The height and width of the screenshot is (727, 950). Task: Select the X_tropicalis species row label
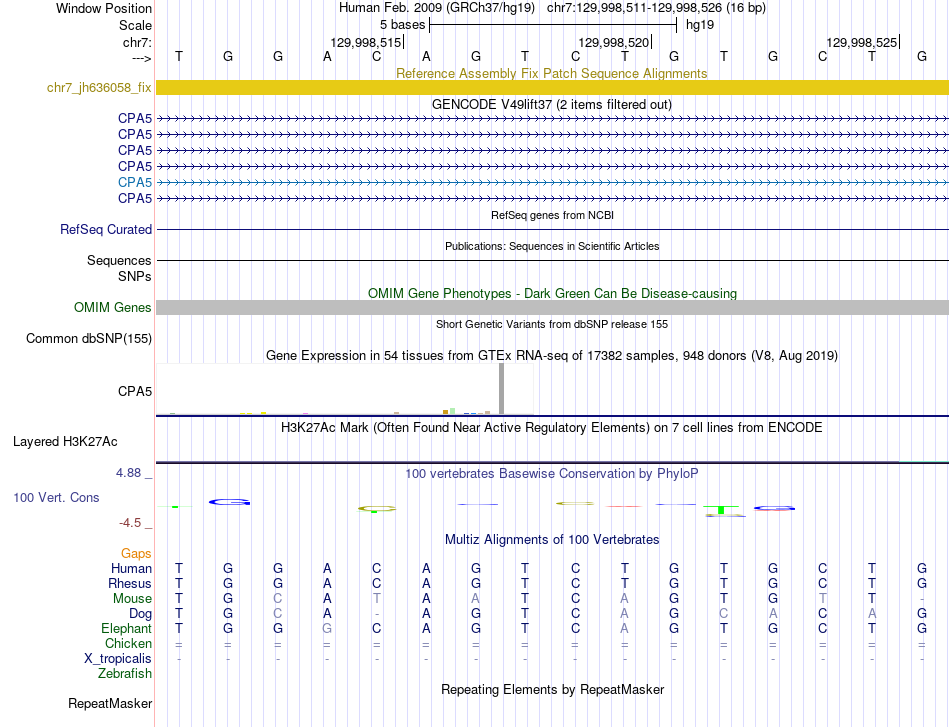pyautogui.click(x=118, y=659)
